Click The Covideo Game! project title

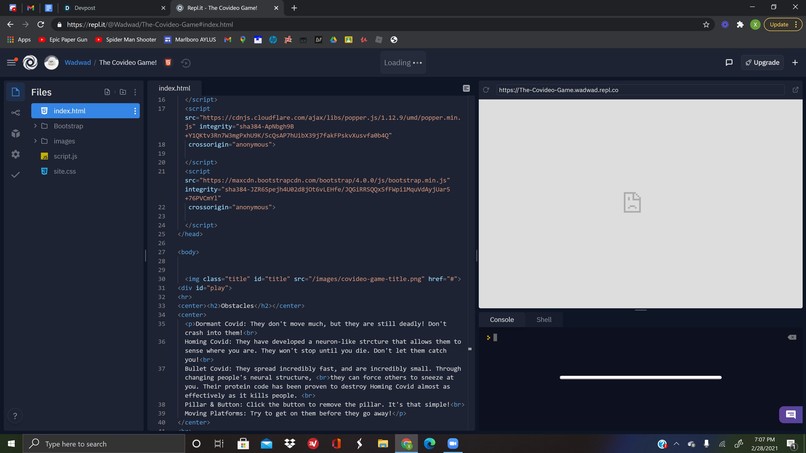click(x=128, y=62)
